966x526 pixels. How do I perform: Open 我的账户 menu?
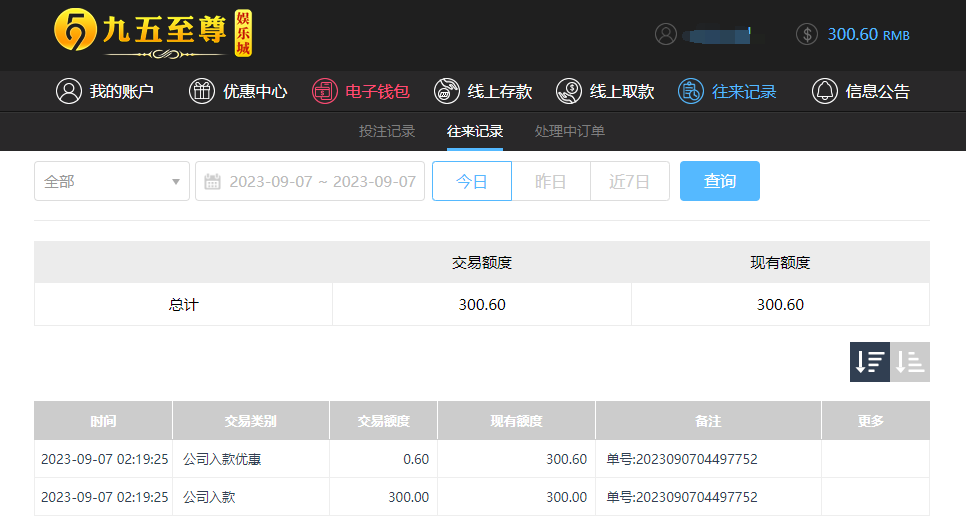click(105, 91)
